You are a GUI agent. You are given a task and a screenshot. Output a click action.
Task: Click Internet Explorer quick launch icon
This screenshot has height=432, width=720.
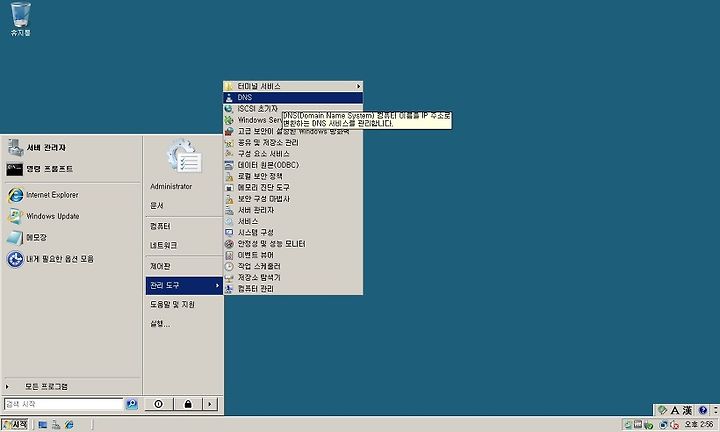(69, 425)
